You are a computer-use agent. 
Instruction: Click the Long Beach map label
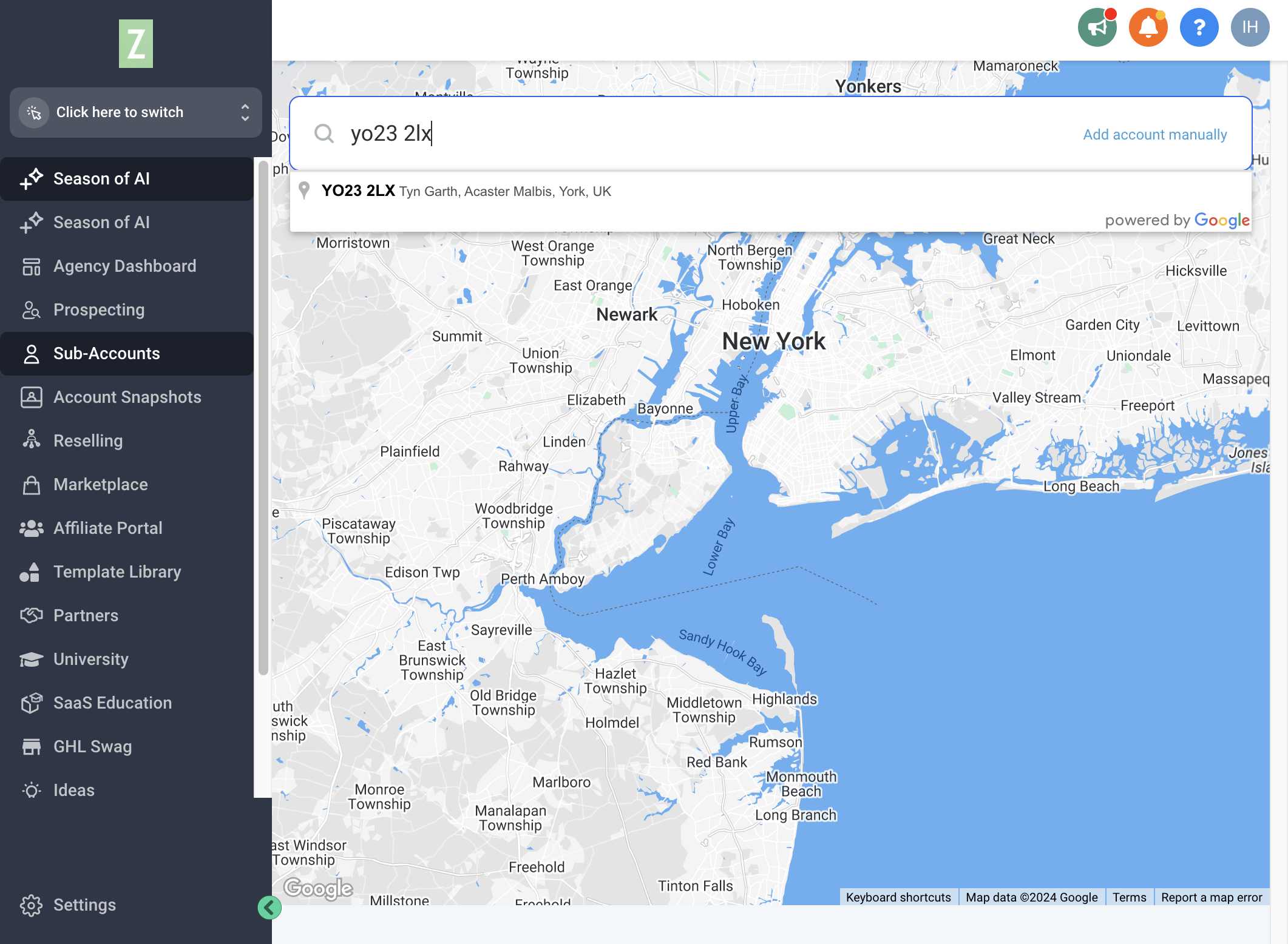point(1081,487)
